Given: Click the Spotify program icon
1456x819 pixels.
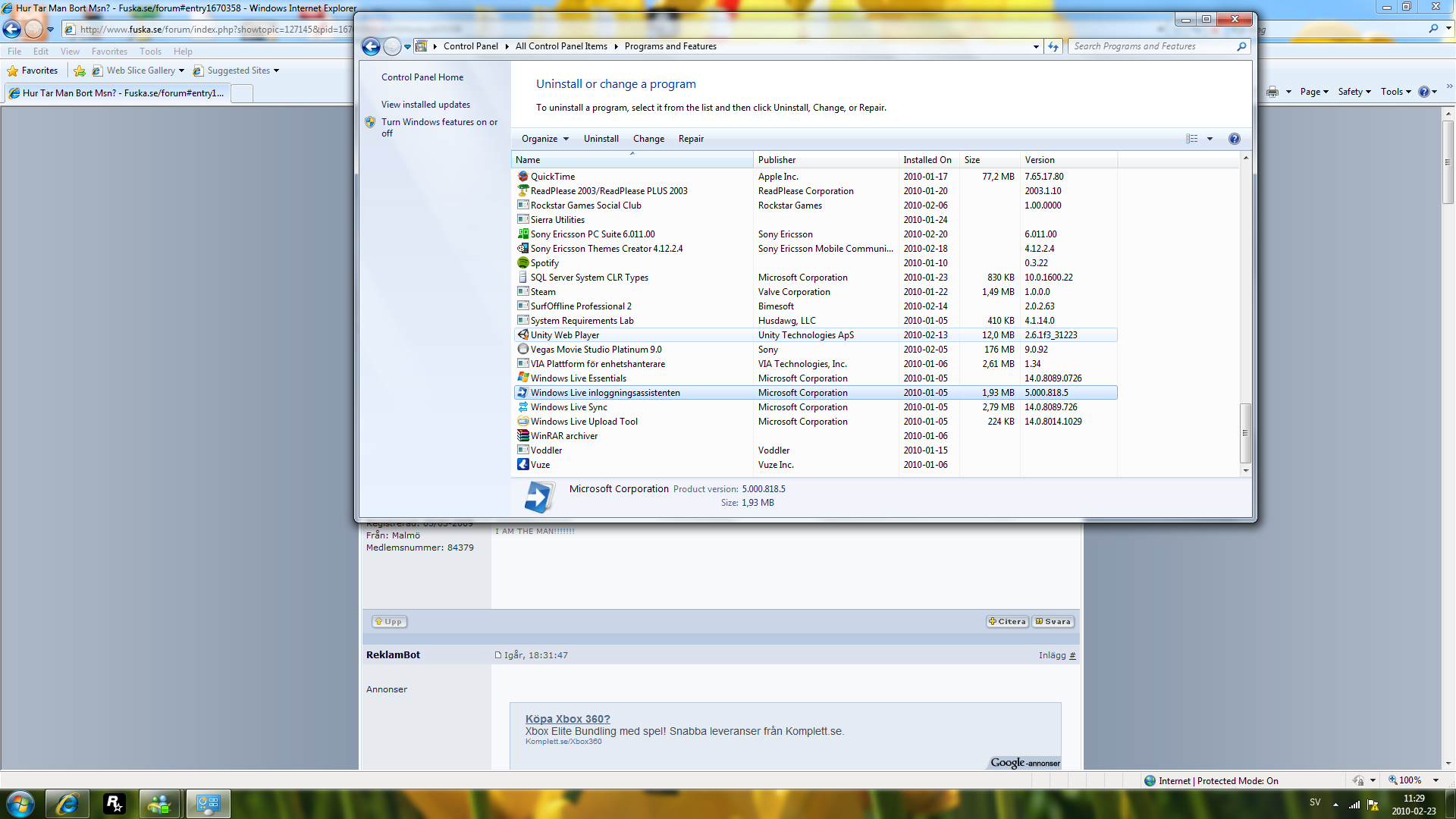Looking at the screenshot, I should 522,262.
